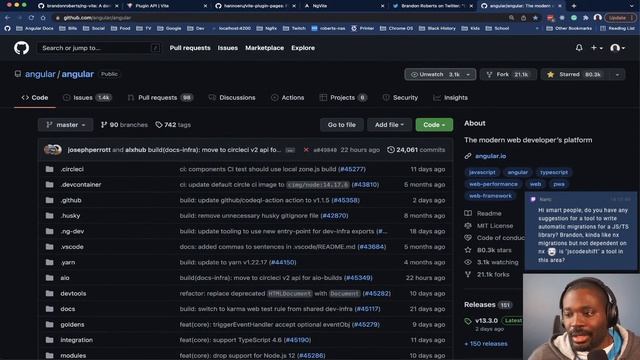
Task: Click the browser back arrow
Action: tap(7, 18)
